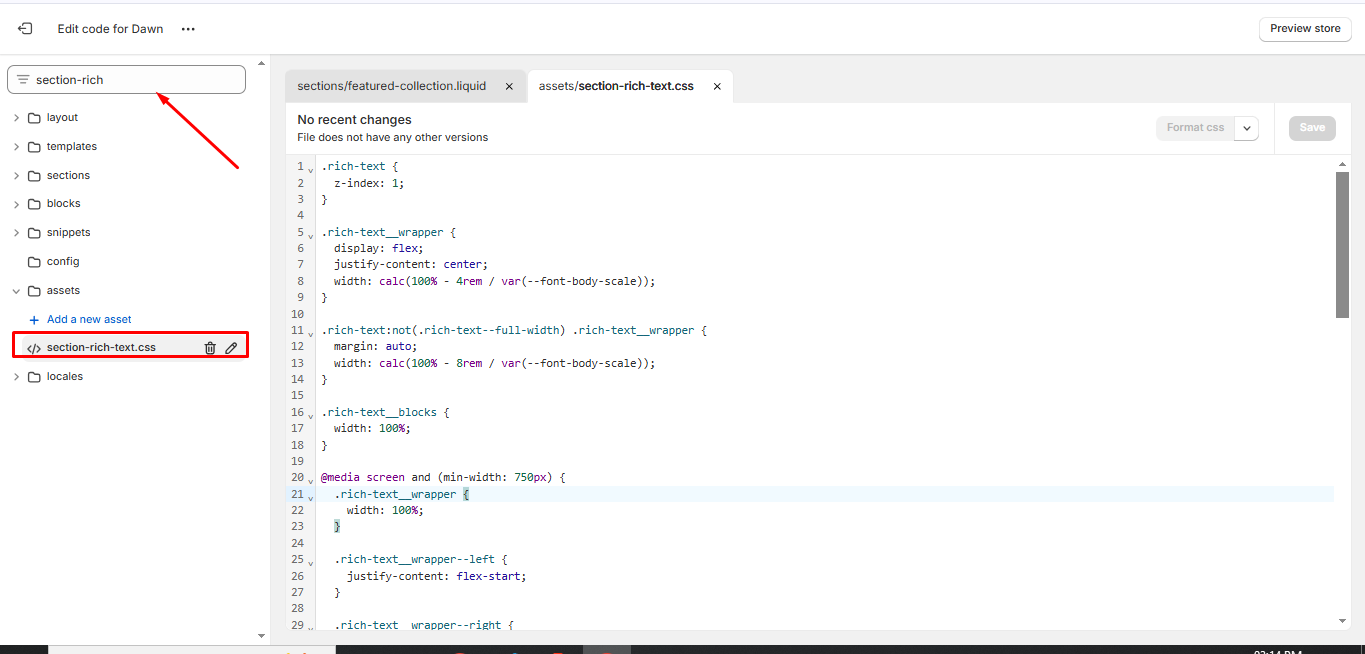Open the three-dot more actions menu
This screenshot has height=654, width=1365.
(188, 29)
